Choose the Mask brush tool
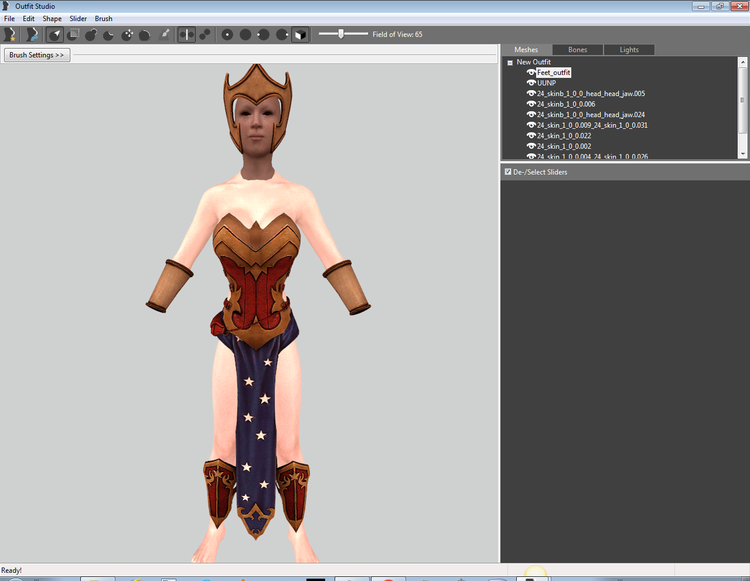 (73, 34)
